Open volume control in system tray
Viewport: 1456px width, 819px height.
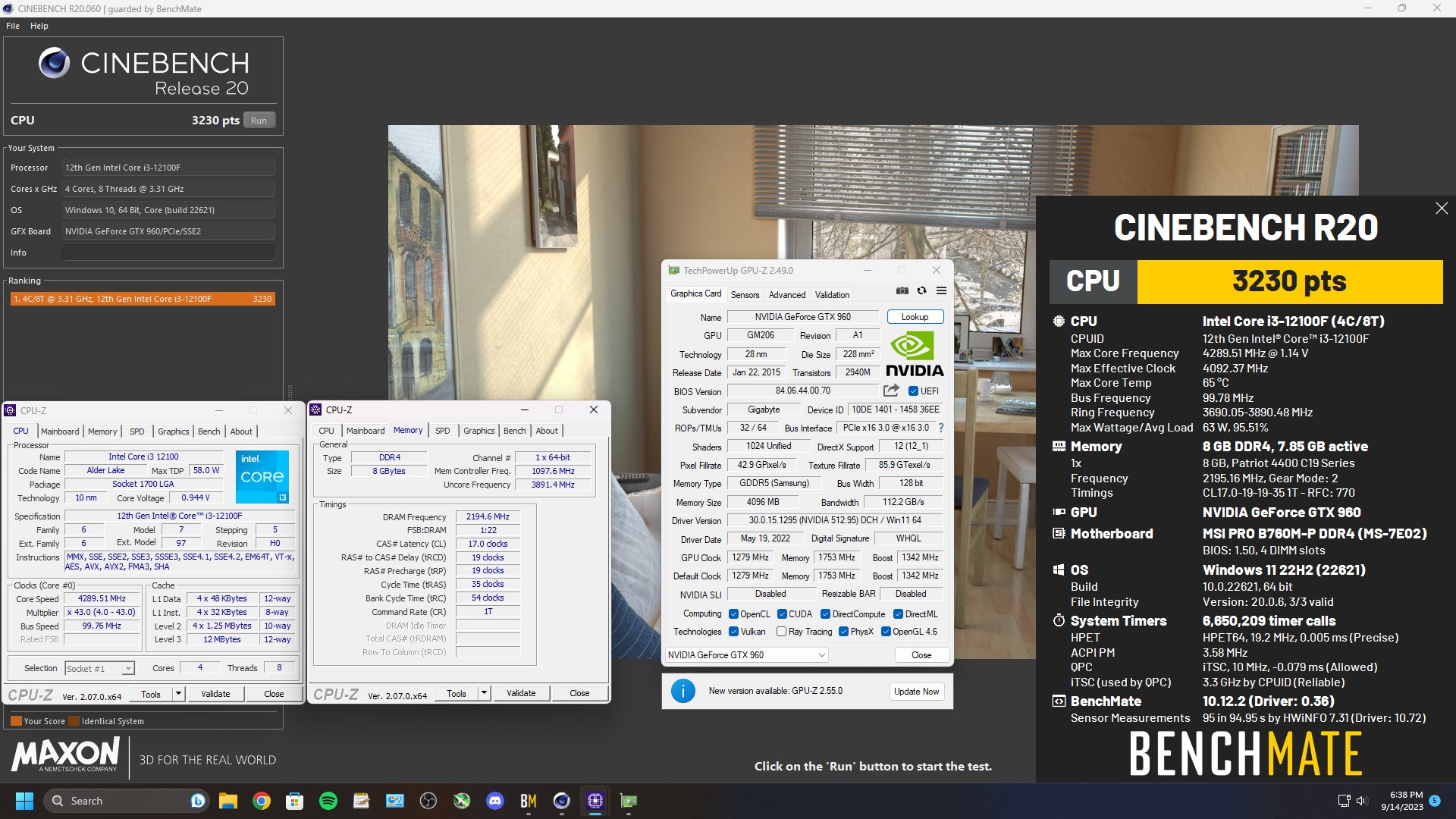tap(1360, 801)
